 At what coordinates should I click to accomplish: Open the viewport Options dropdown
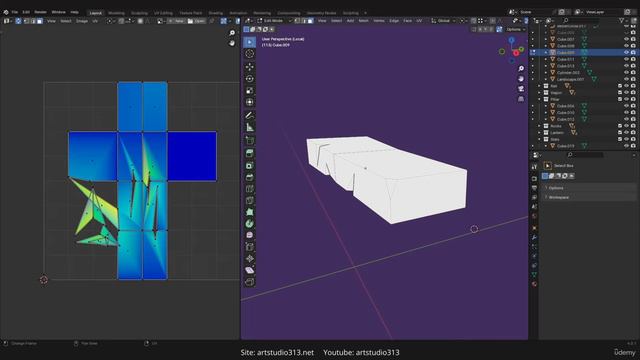[516, 29]
